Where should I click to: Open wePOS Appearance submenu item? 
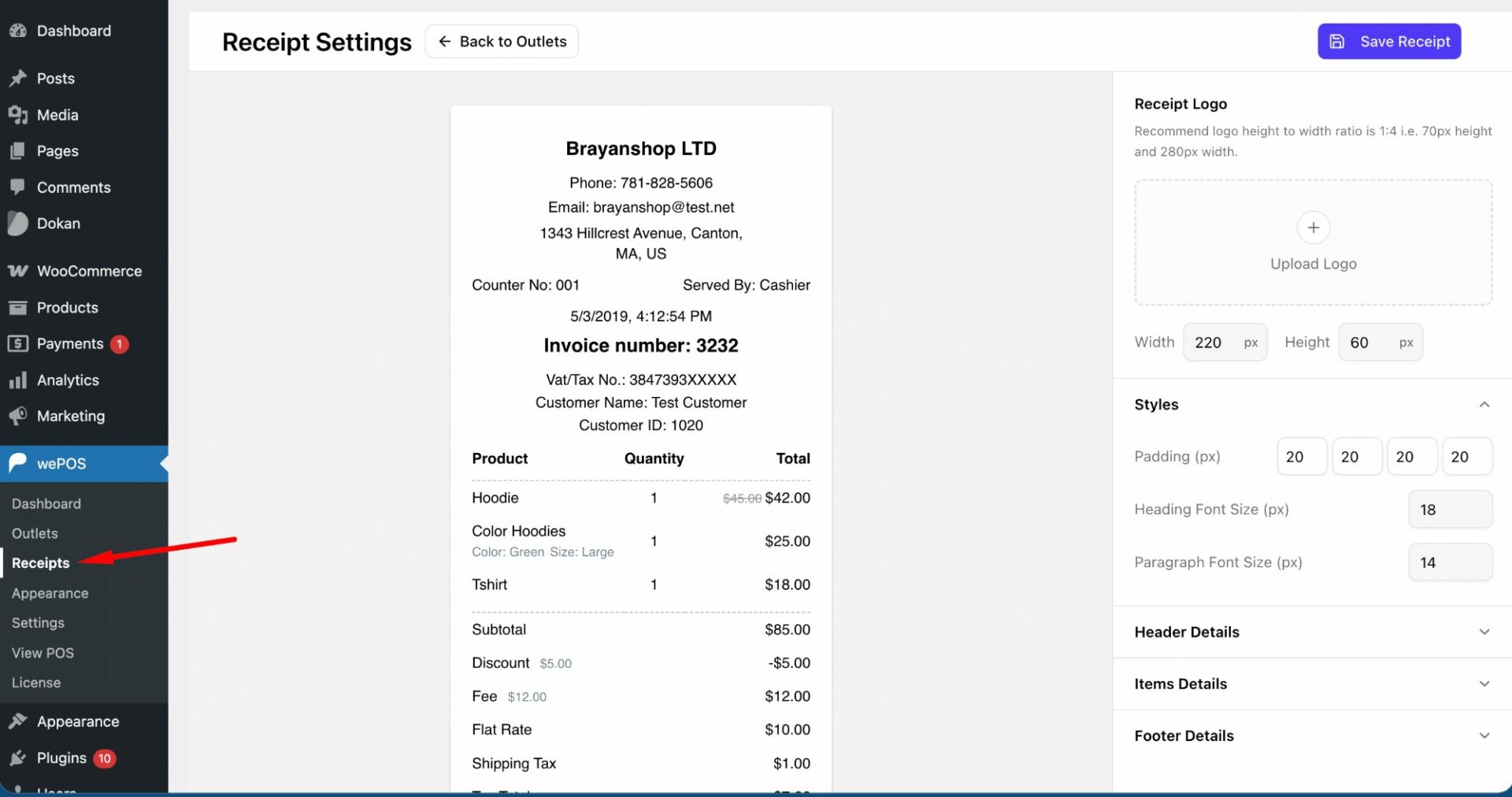pyautogui.click(x=50, y=593)
